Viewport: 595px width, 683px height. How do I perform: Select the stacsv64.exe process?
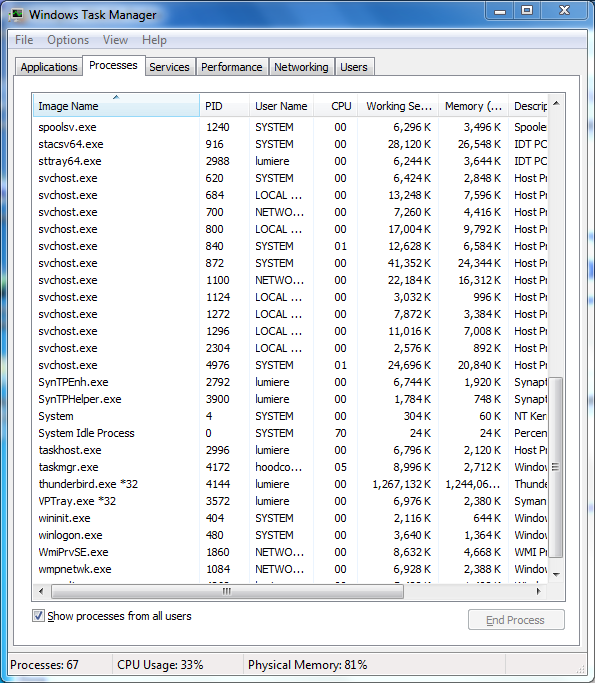click(x=290, y=144)
